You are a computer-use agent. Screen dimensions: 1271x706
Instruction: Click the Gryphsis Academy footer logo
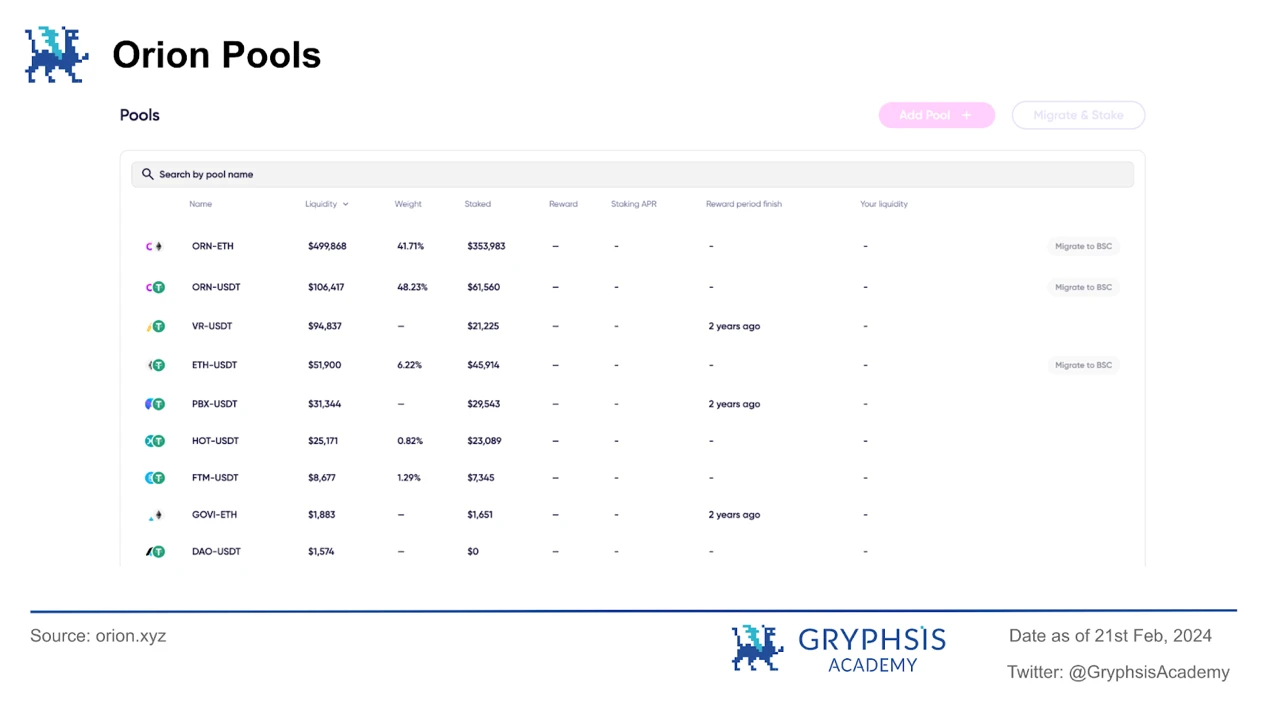point(838,648)
